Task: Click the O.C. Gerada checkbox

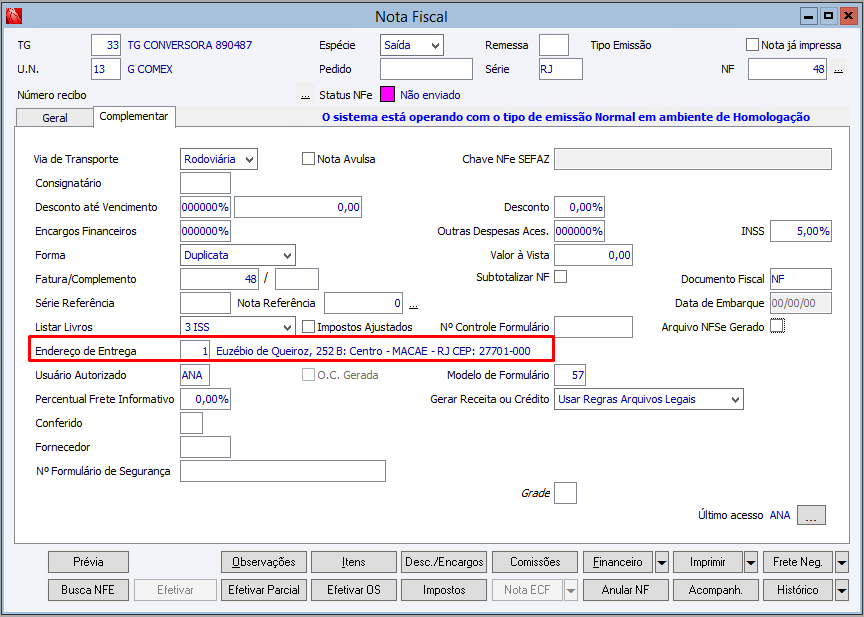Action: click(308, 375)
